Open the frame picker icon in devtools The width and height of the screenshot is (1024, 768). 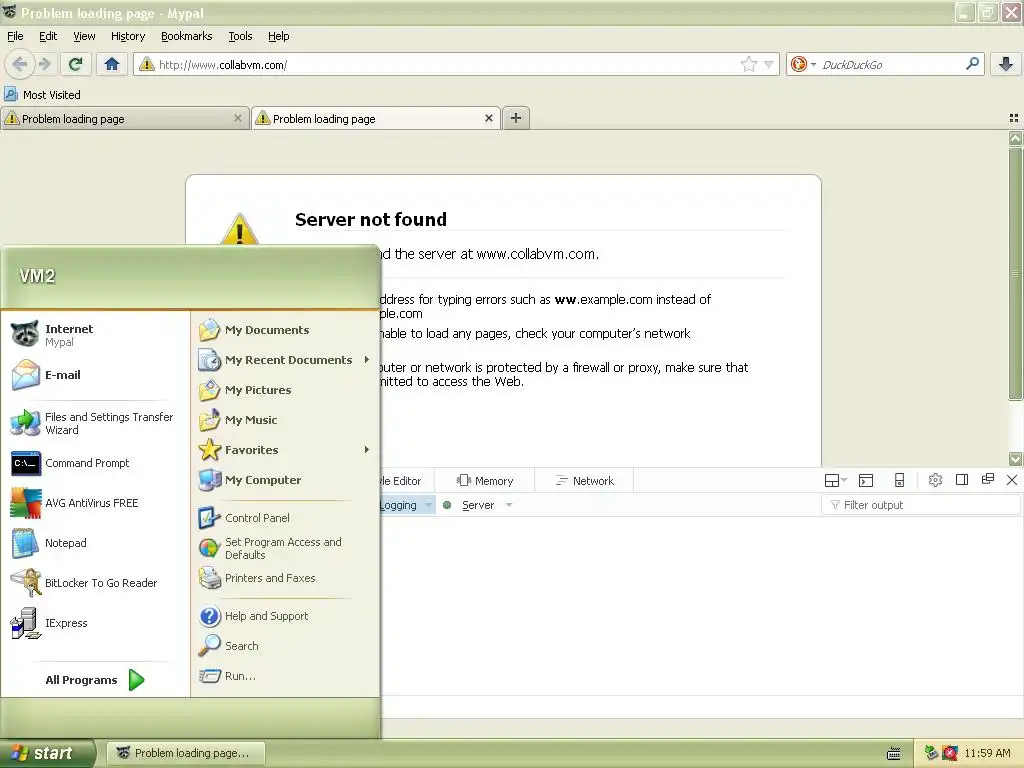tap(835, 481)
